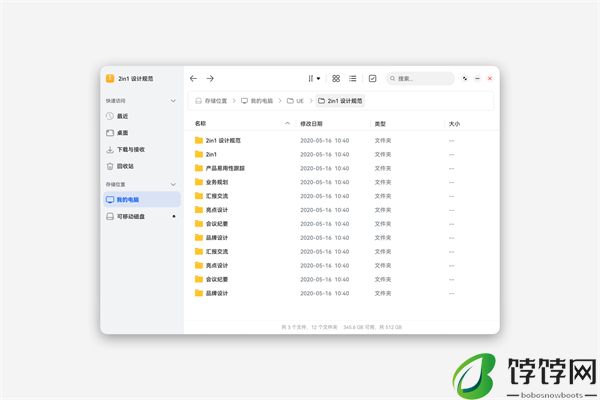
Task: Open the sort options dropdown in the toolbar
Action: (314, 78)
